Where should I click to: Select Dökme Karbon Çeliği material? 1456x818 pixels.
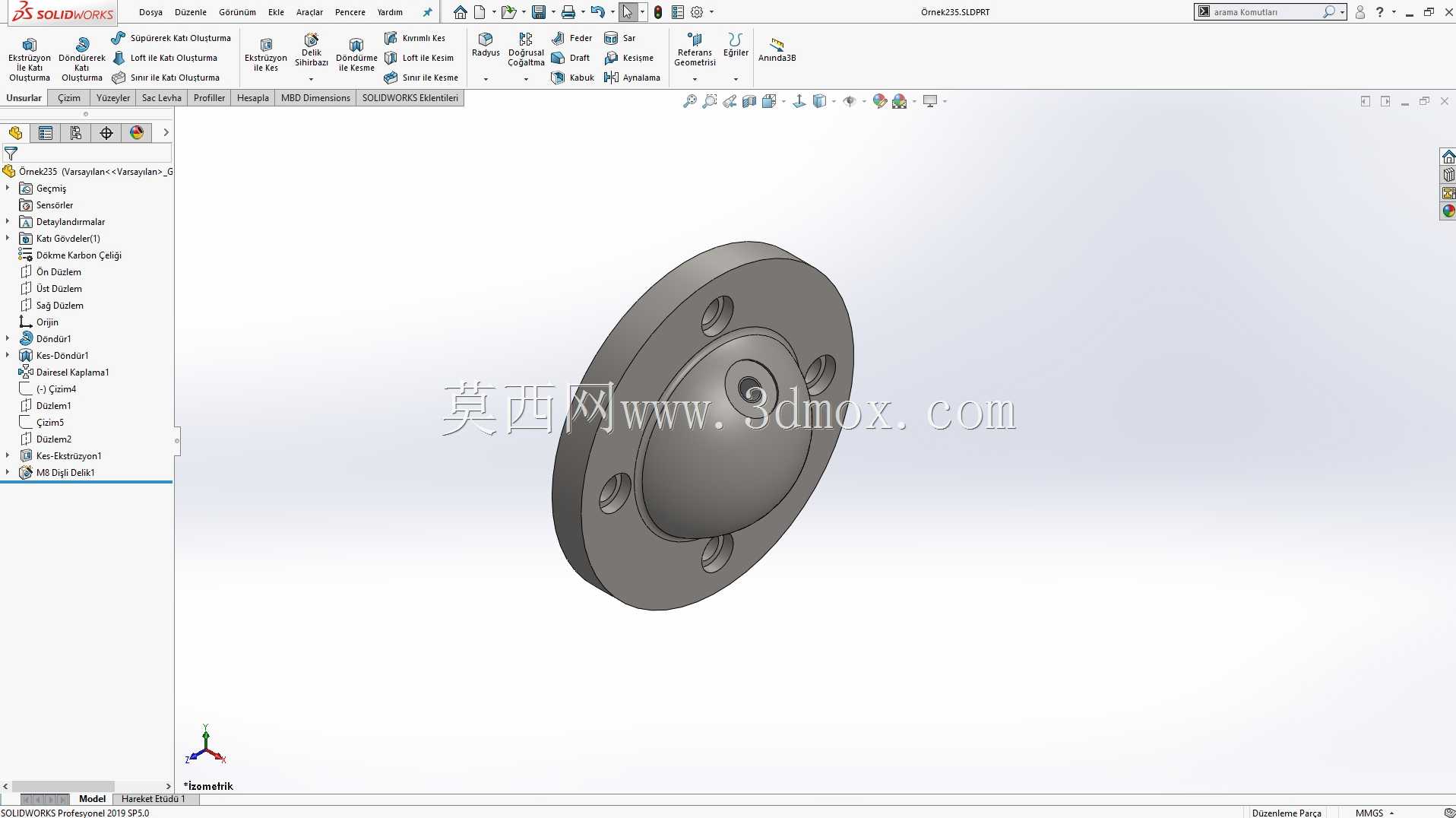pyautogui.click(x=70, y=255)
